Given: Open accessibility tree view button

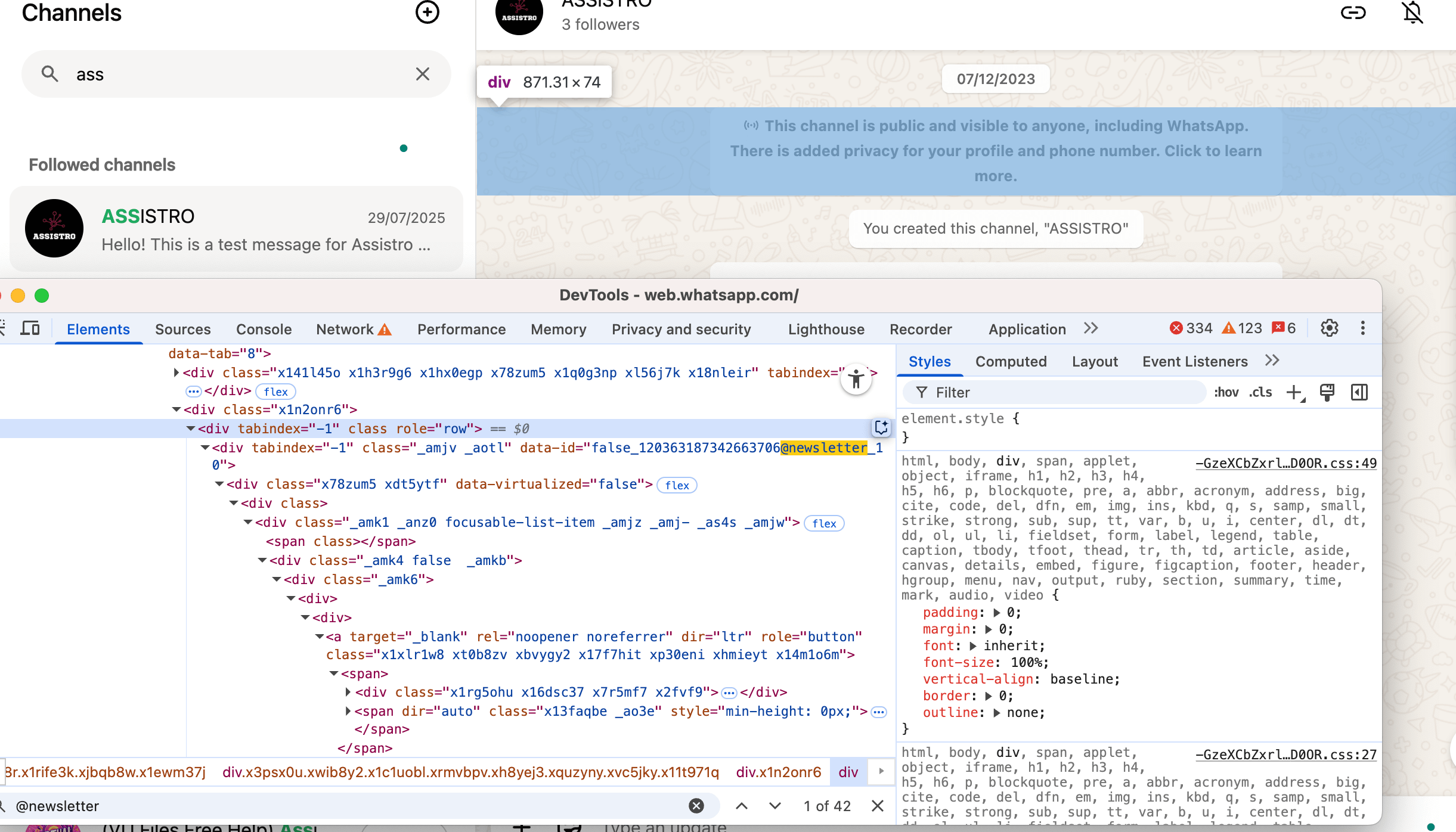Looking at the screenshot, I should [856, 378].
